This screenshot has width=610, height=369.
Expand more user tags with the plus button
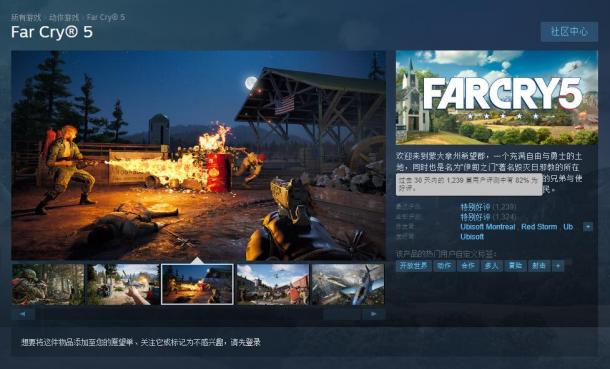(x=558, y=266)
